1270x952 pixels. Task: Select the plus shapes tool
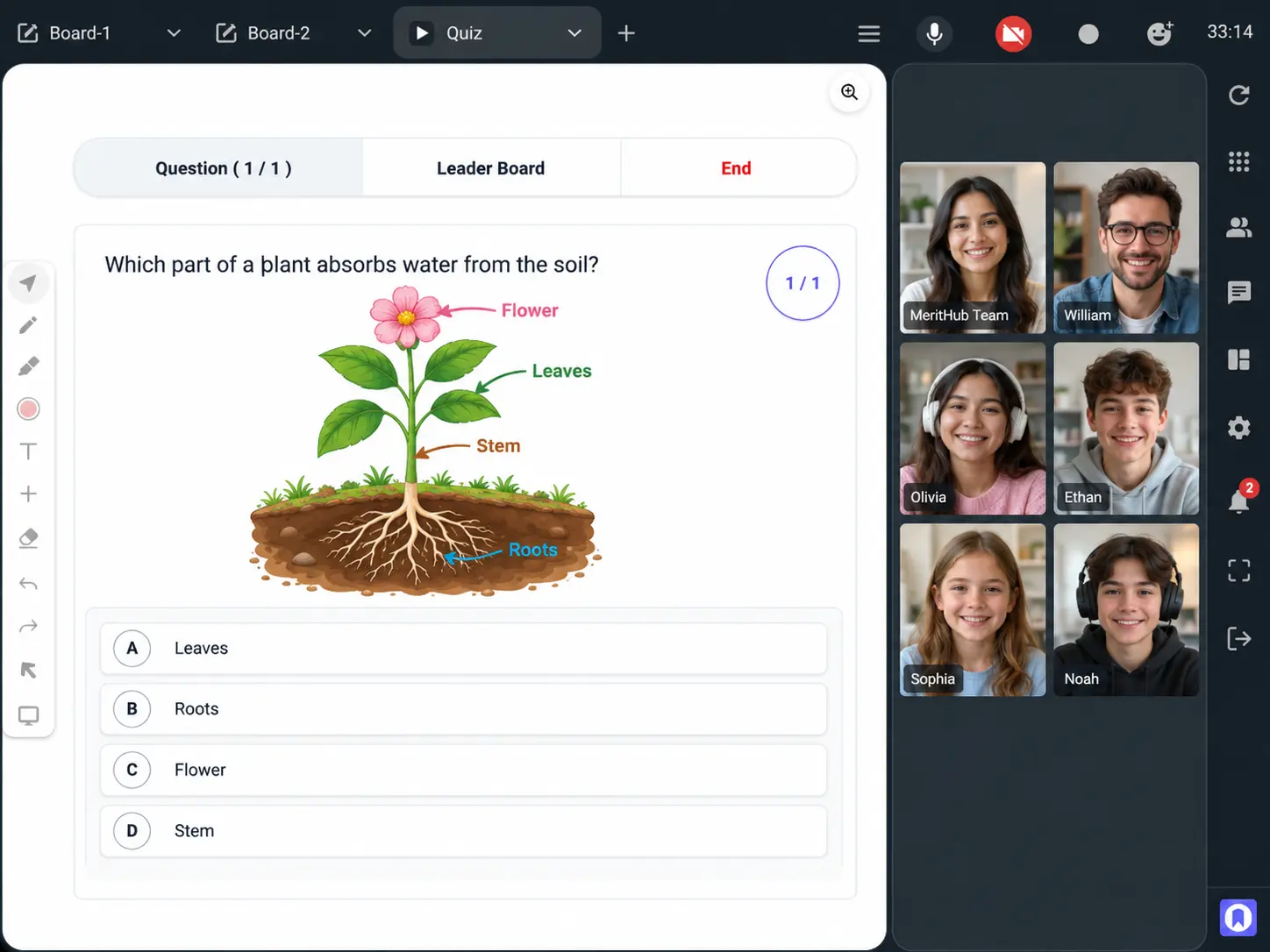(28, 494)
